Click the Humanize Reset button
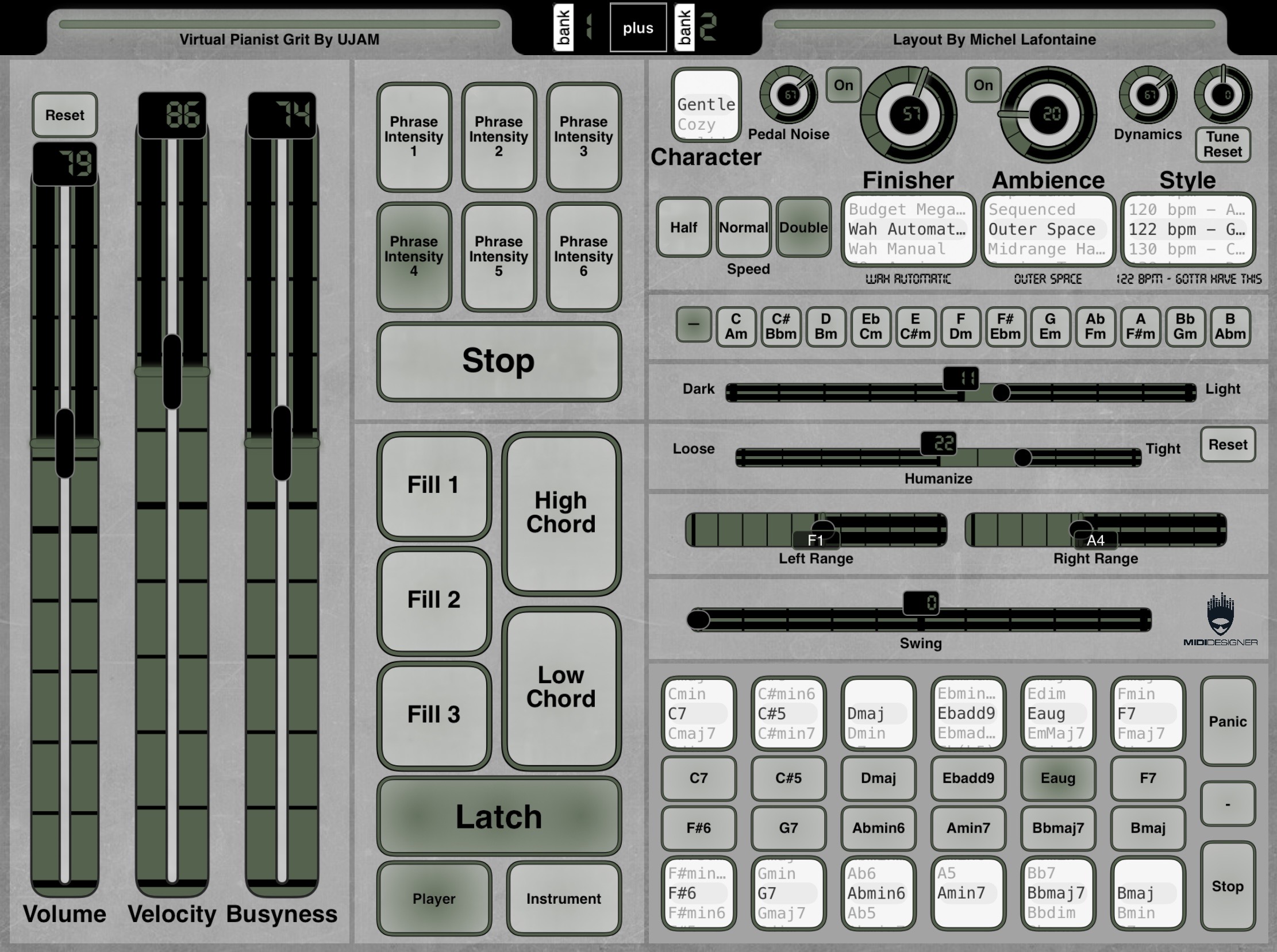The width and height of the screenshot is (1277, 952). pos(1228,444)
